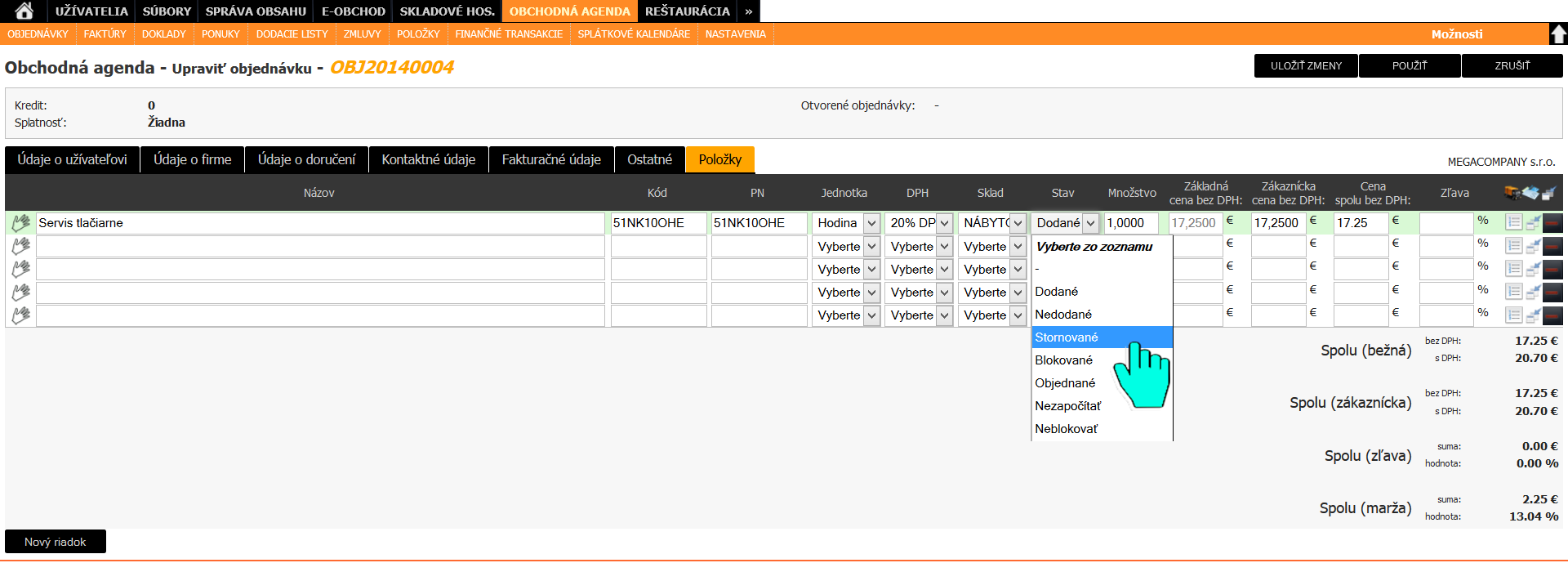Choose Stornované from the status list

click(x=1067, y=337)
